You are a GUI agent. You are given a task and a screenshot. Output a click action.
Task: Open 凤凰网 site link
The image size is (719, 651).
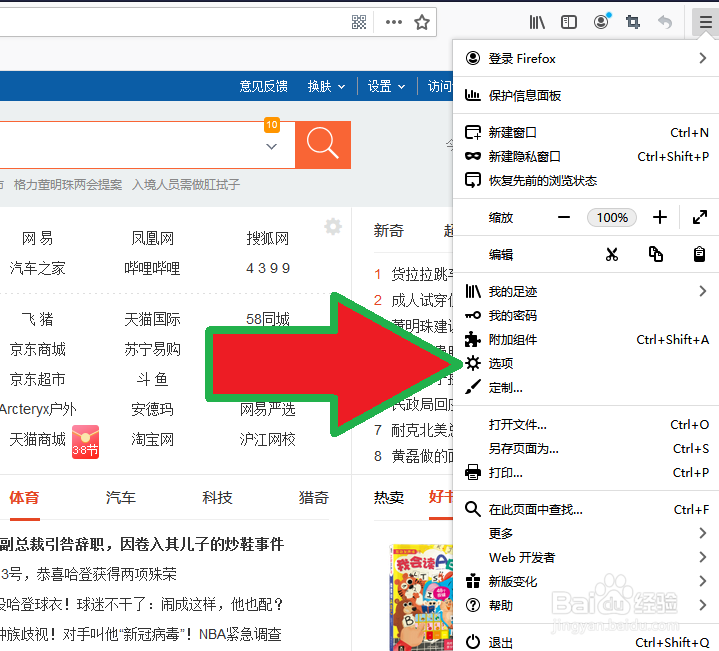(152, 238)
